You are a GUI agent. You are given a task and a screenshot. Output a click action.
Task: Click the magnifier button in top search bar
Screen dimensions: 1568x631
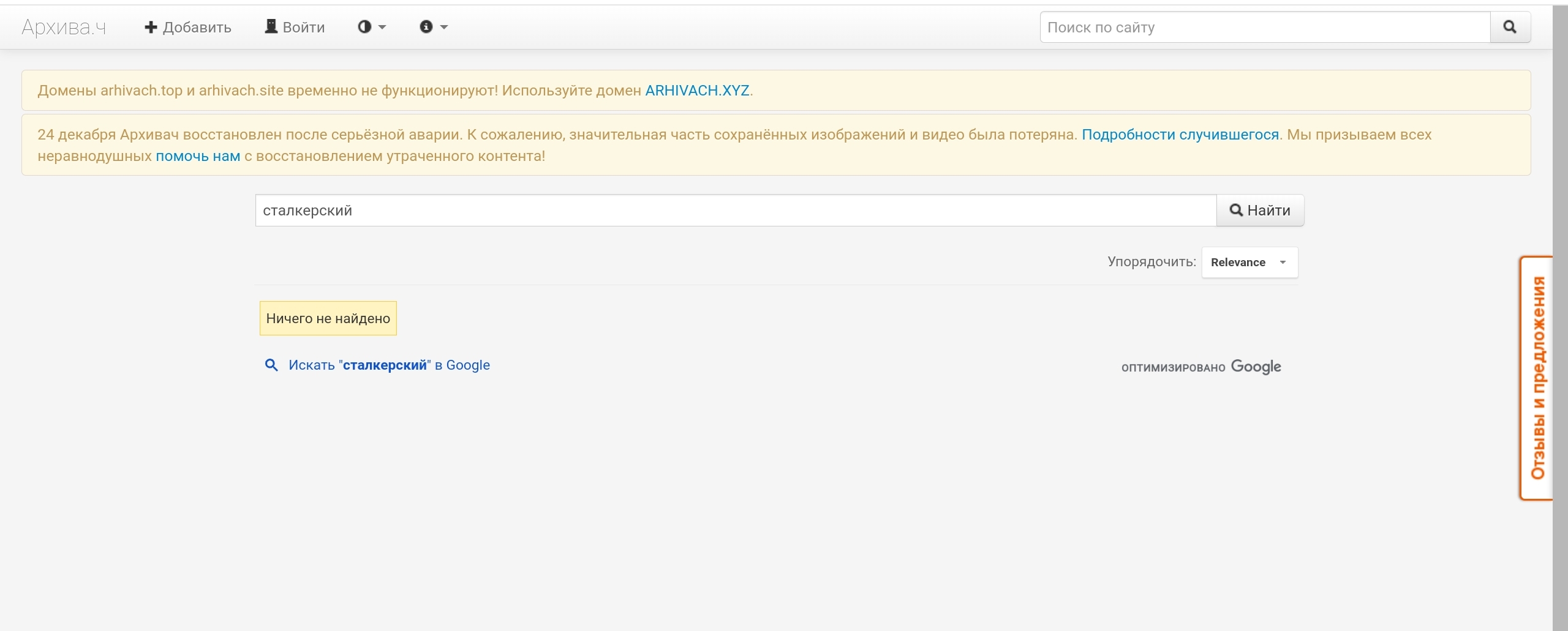(x=1510, y=27)
